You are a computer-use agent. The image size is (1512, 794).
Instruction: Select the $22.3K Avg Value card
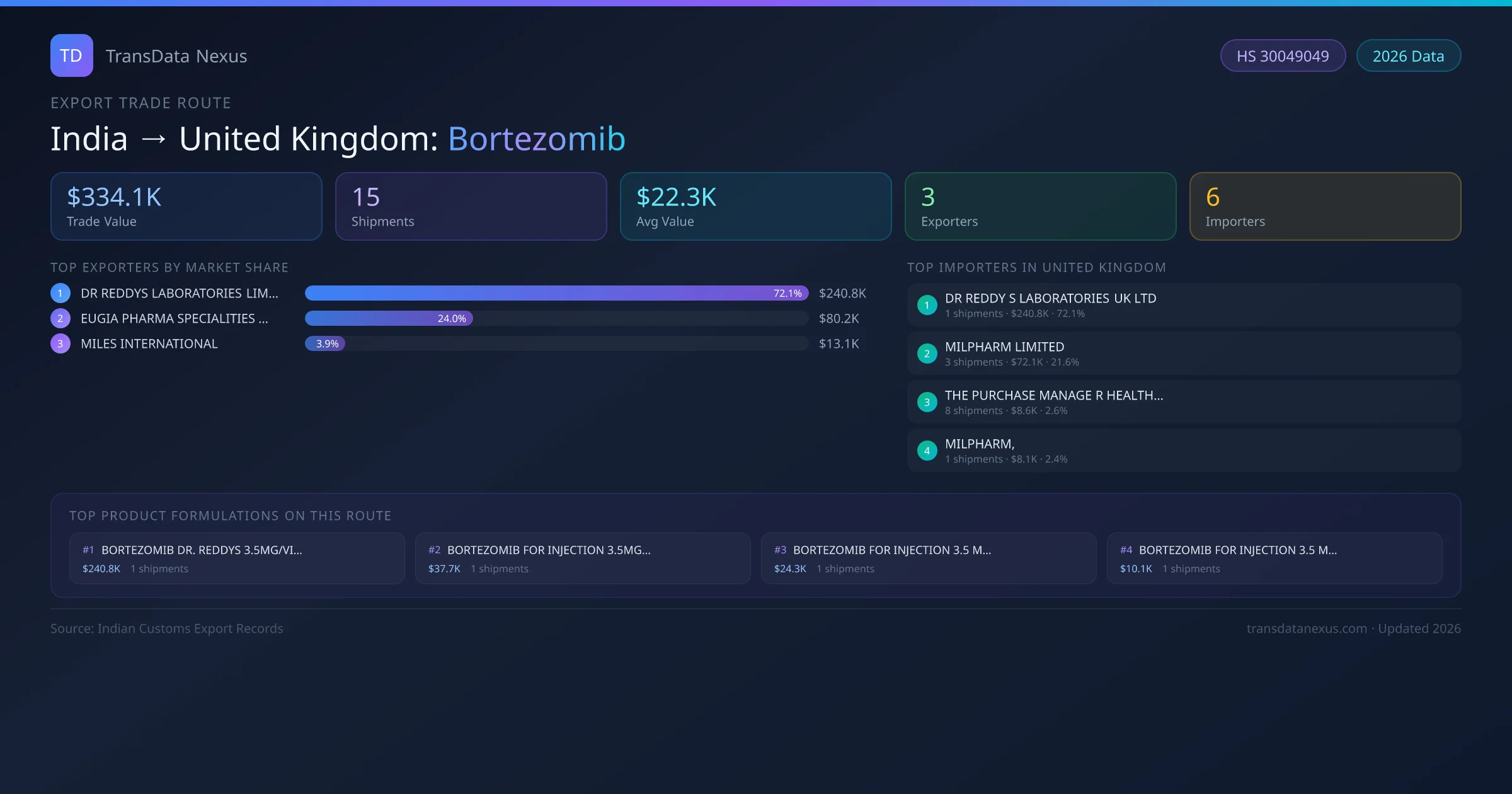tap(755, 206)
